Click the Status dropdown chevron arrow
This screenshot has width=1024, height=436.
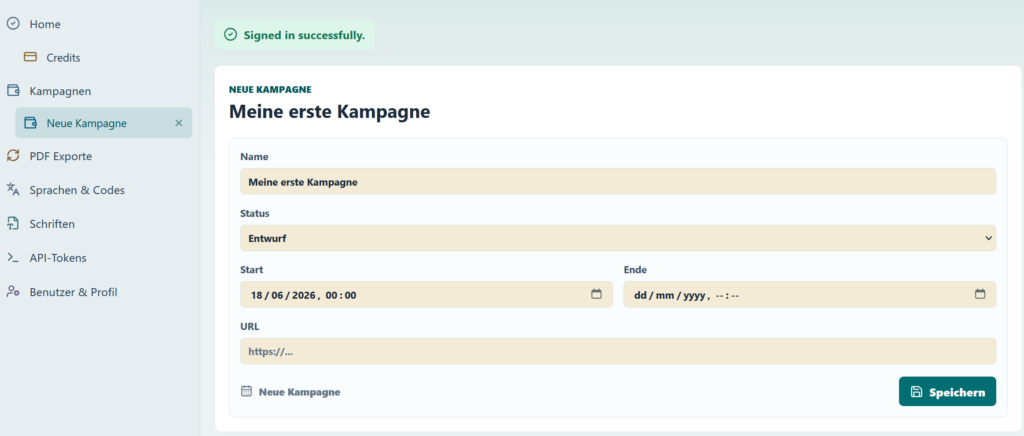pyautogui.click(x=988, y=239)
